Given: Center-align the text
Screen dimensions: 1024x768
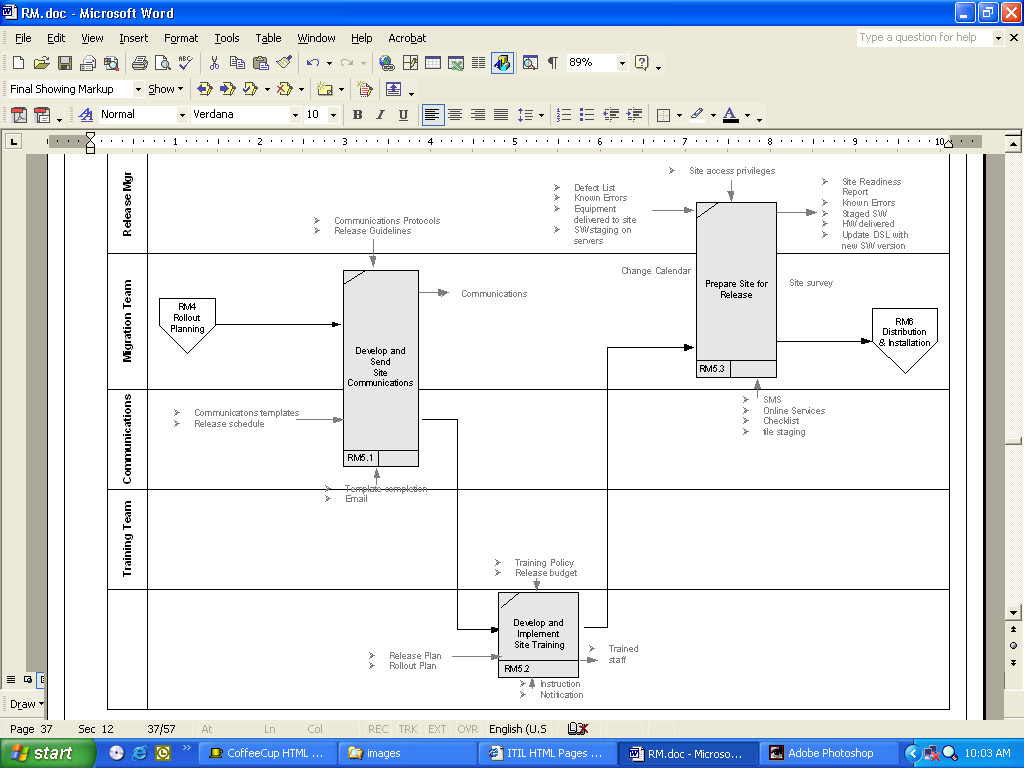Looking at the screenshot, I should [x=455, y=115].
